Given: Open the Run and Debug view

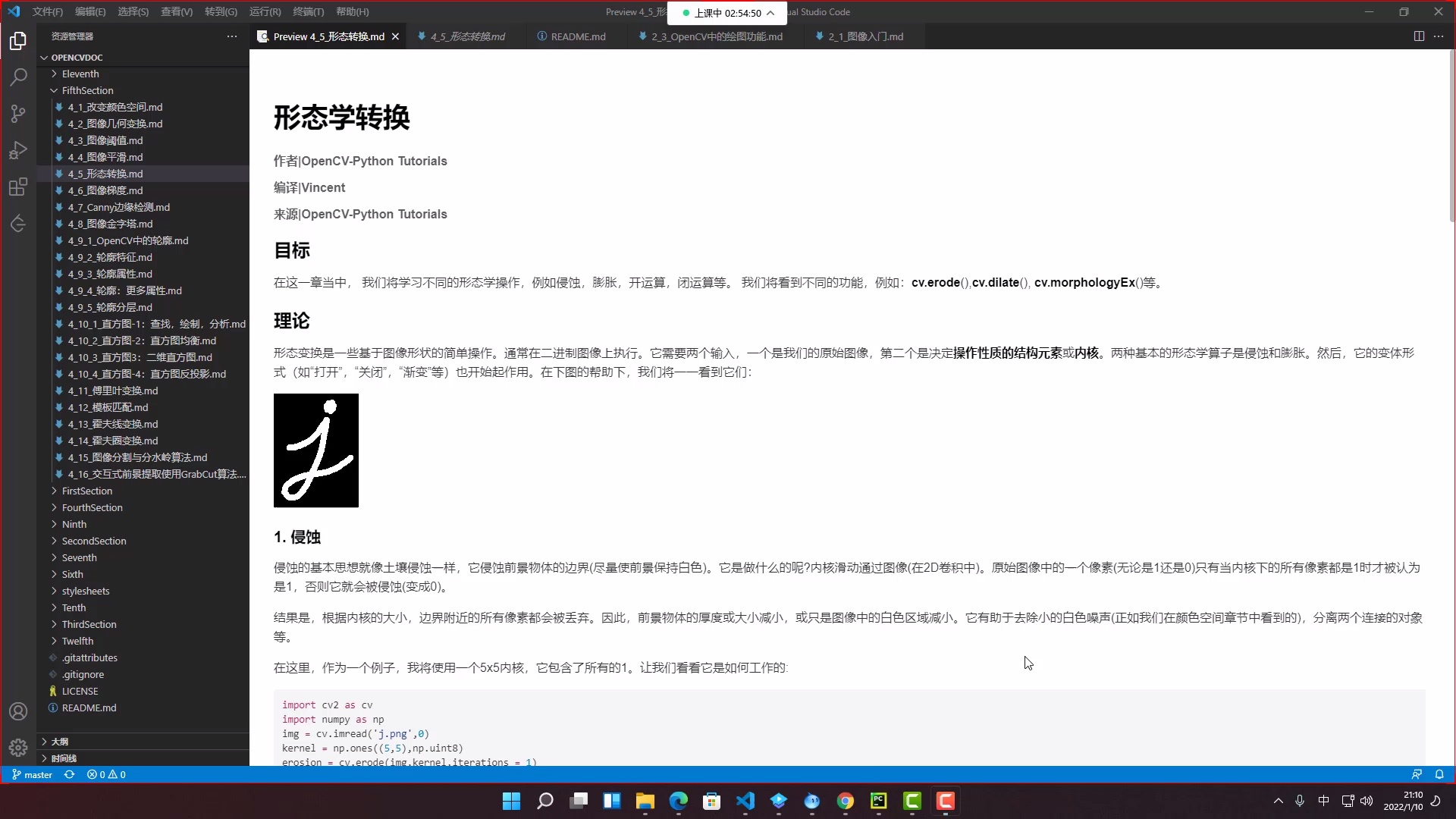Looking at the screenshot, I should [18, 149].
